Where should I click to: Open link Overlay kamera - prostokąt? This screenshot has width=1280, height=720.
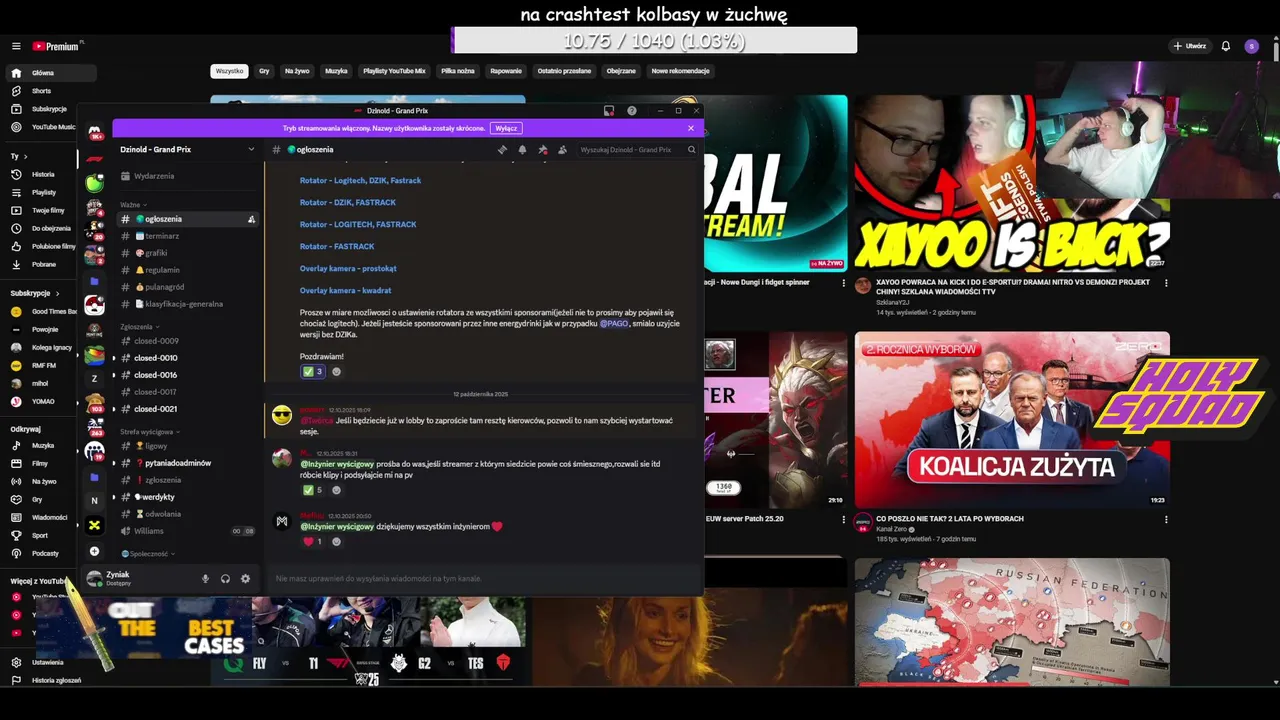(x=348, y=268)
